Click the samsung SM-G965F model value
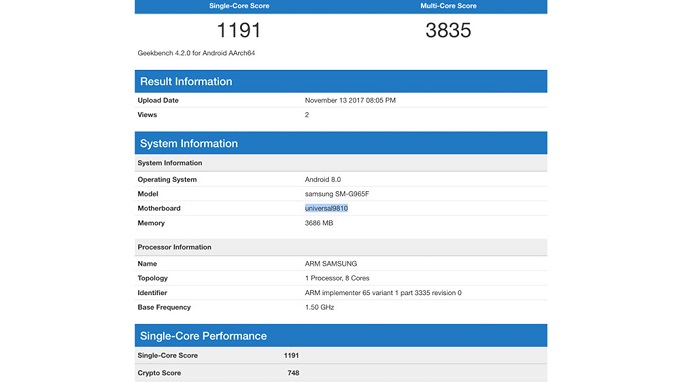 click(337, 194)
